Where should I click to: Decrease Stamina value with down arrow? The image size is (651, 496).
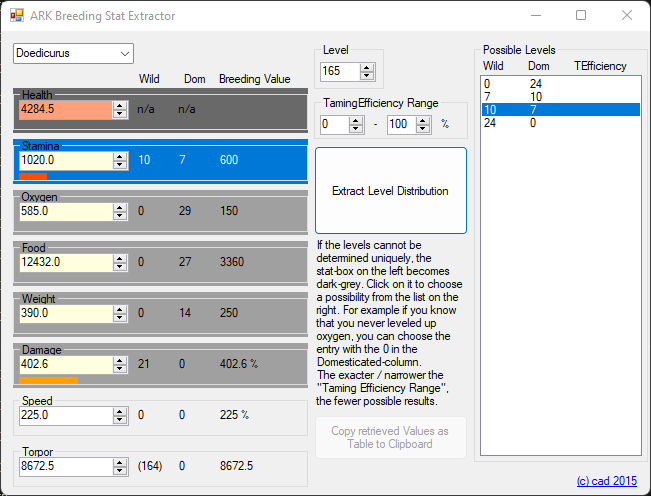(120, 165)
